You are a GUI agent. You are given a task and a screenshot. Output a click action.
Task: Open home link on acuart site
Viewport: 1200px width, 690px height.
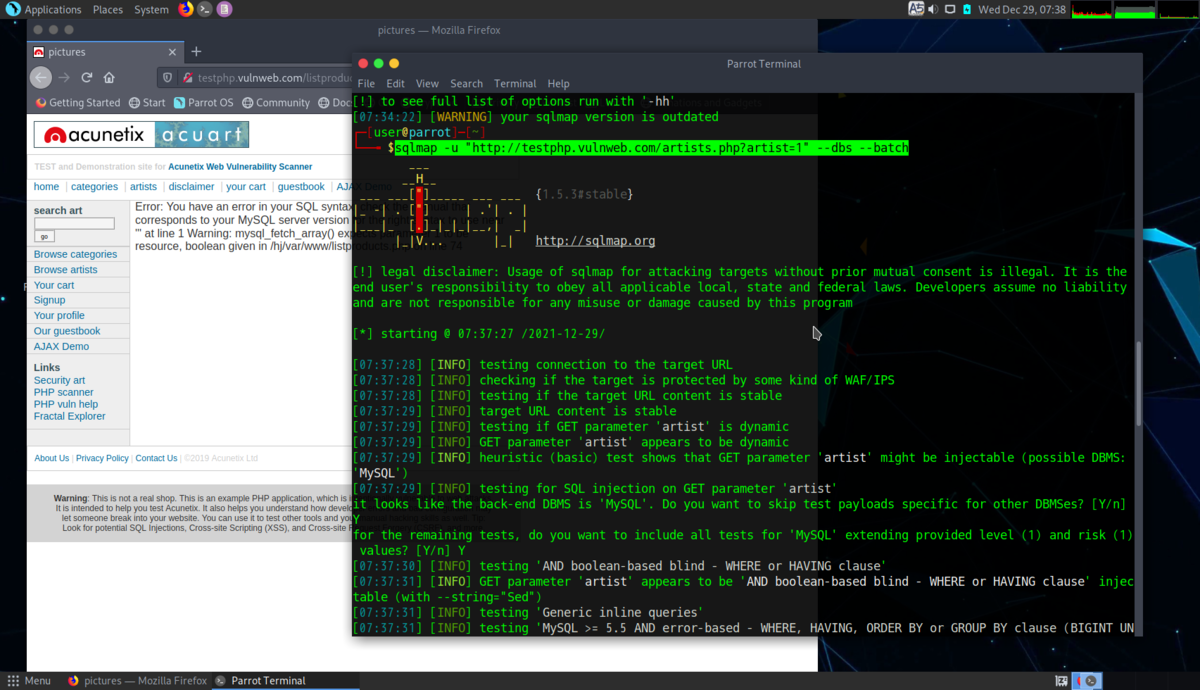46,187
